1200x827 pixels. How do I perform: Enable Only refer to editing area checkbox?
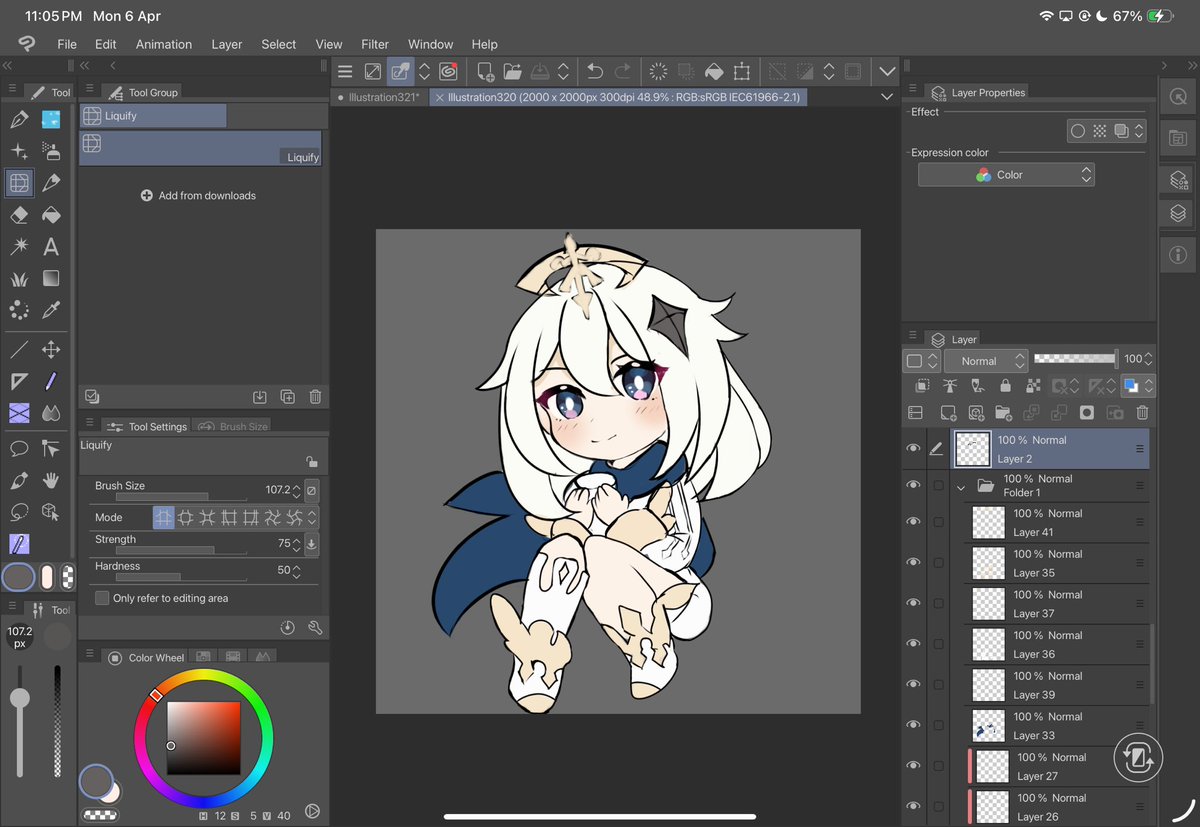[x=102, y=598]
